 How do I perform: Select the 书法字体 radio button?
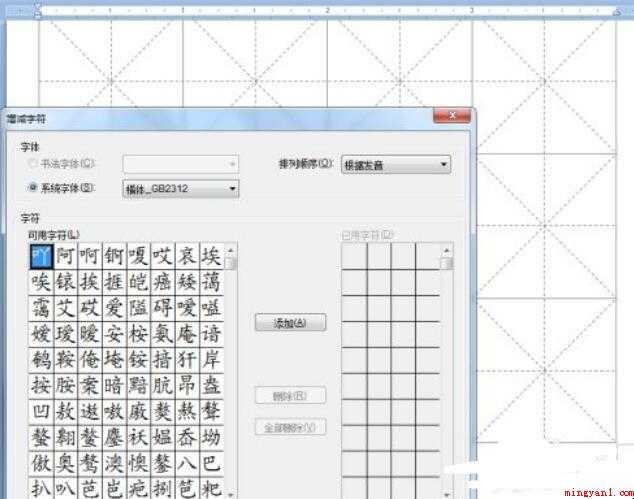pos(32,164)
